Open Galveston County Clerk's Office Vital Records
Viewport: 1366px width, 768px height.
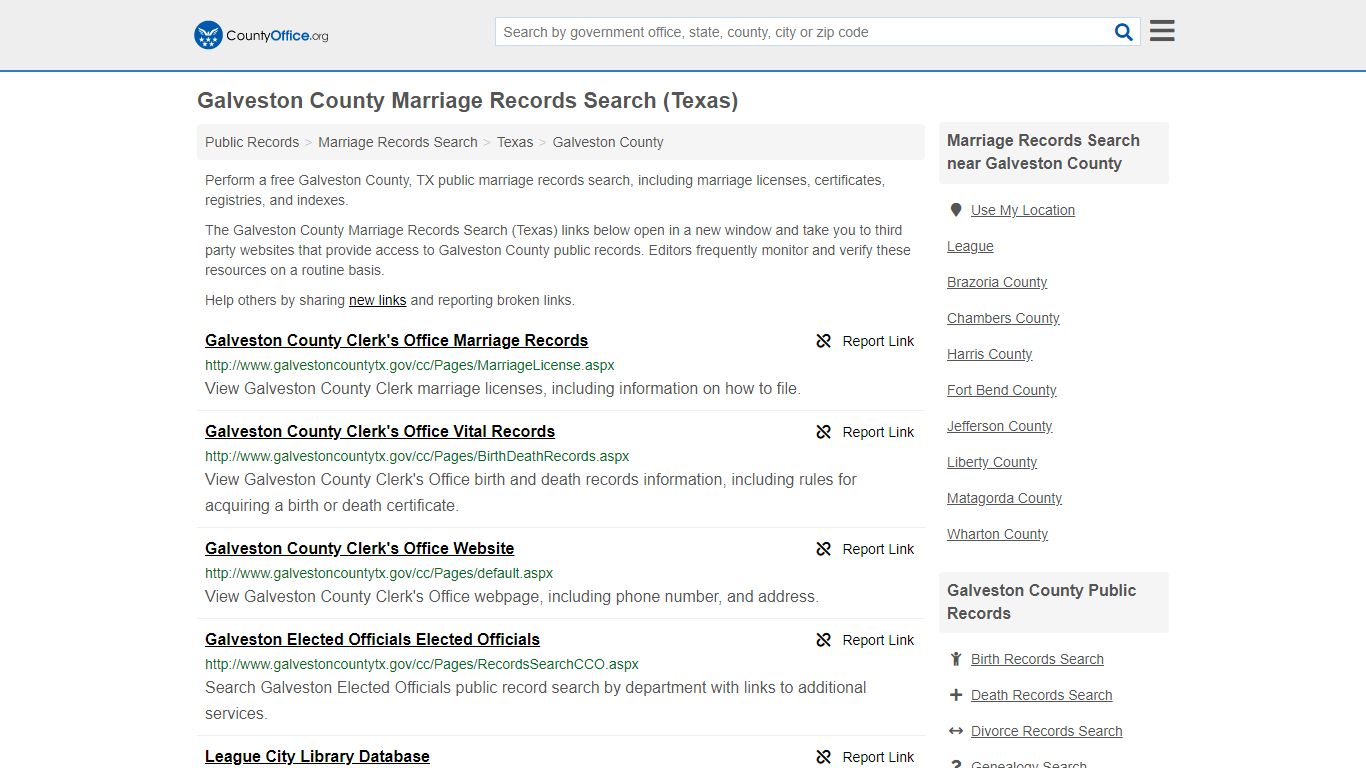pos(380,431)
